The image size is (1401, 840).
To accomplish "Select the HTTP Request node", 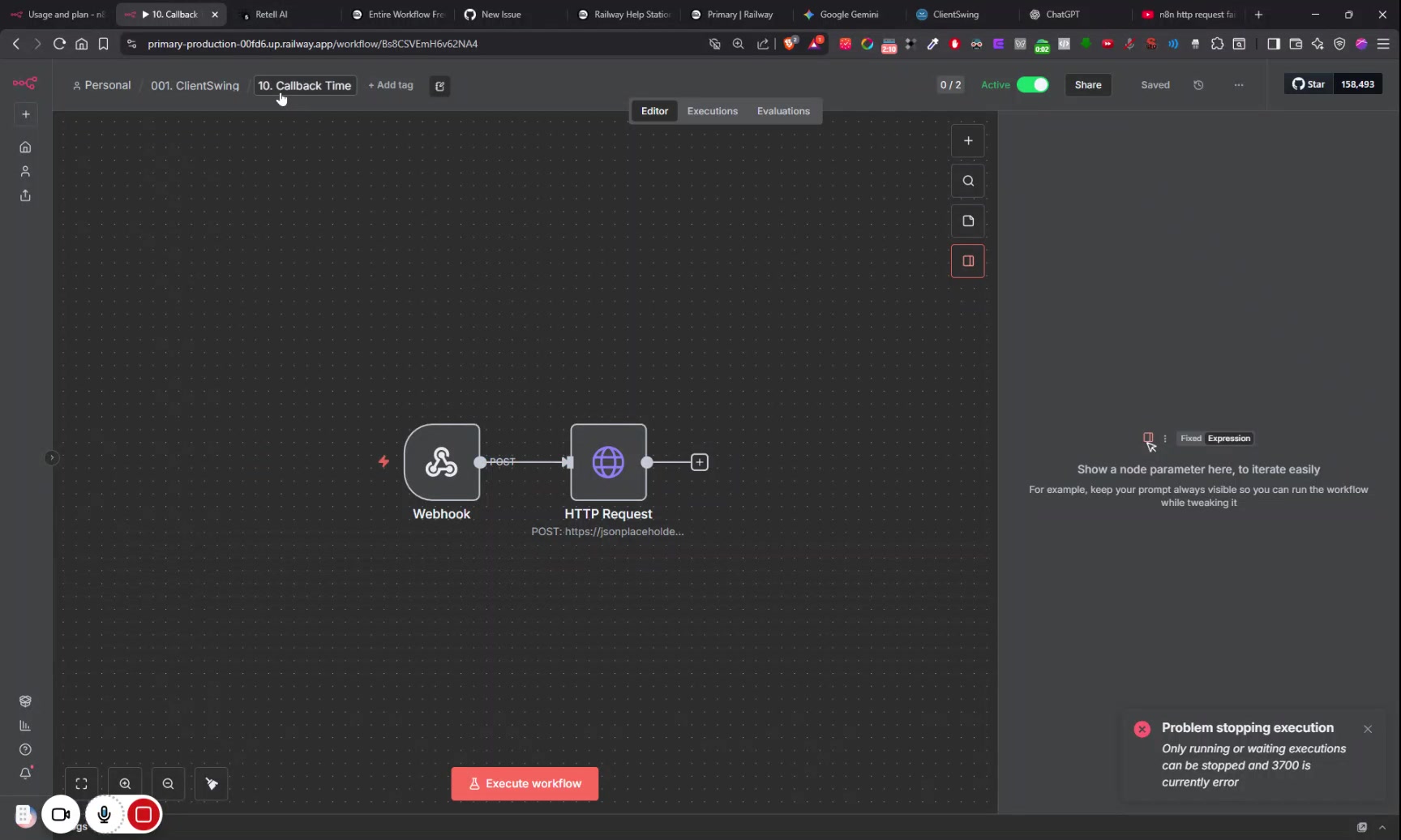I will 608,462.
